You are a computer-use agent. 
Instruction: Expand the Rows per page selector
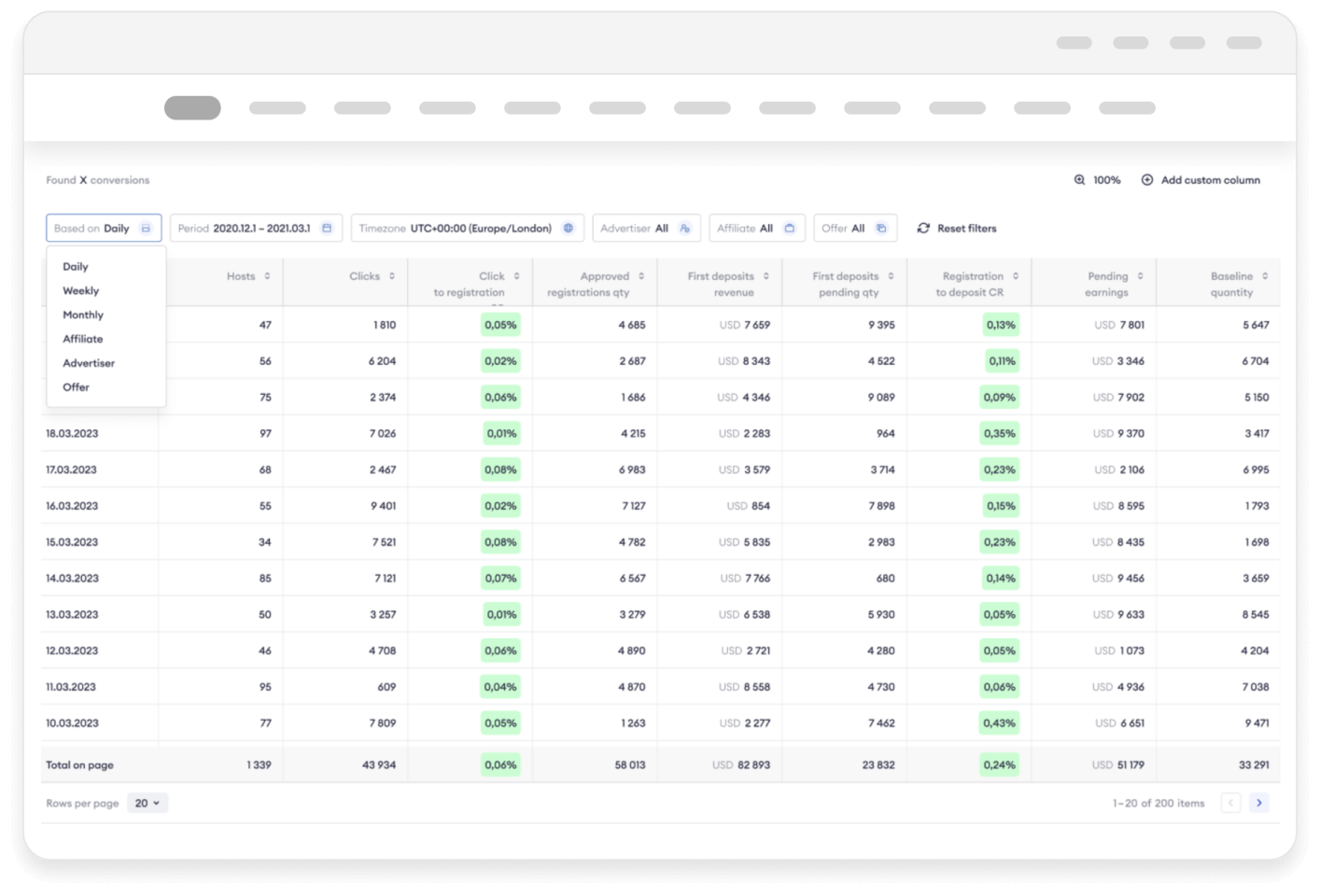click(x=147, y=804)
